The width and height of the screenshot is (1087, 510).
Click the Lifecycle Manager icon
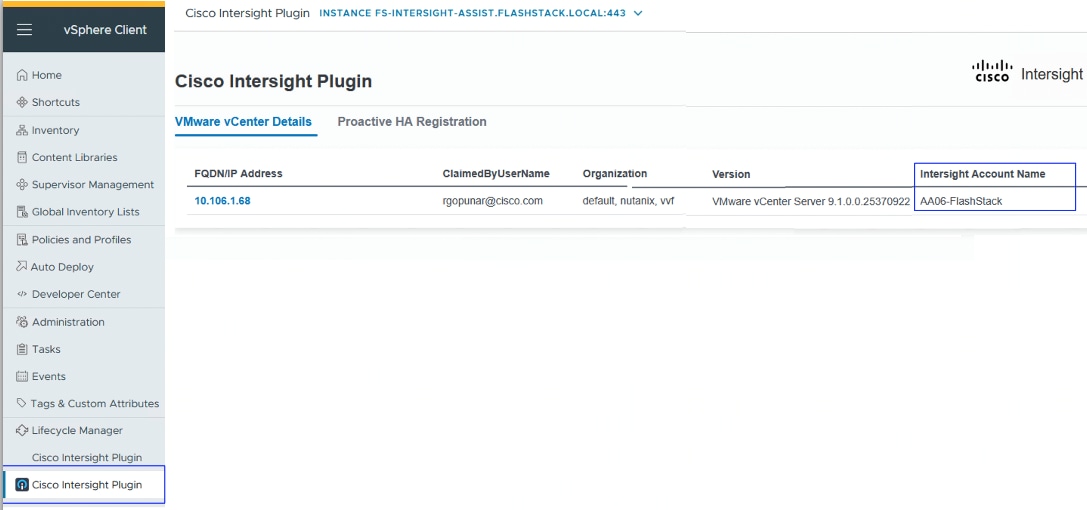22,430
